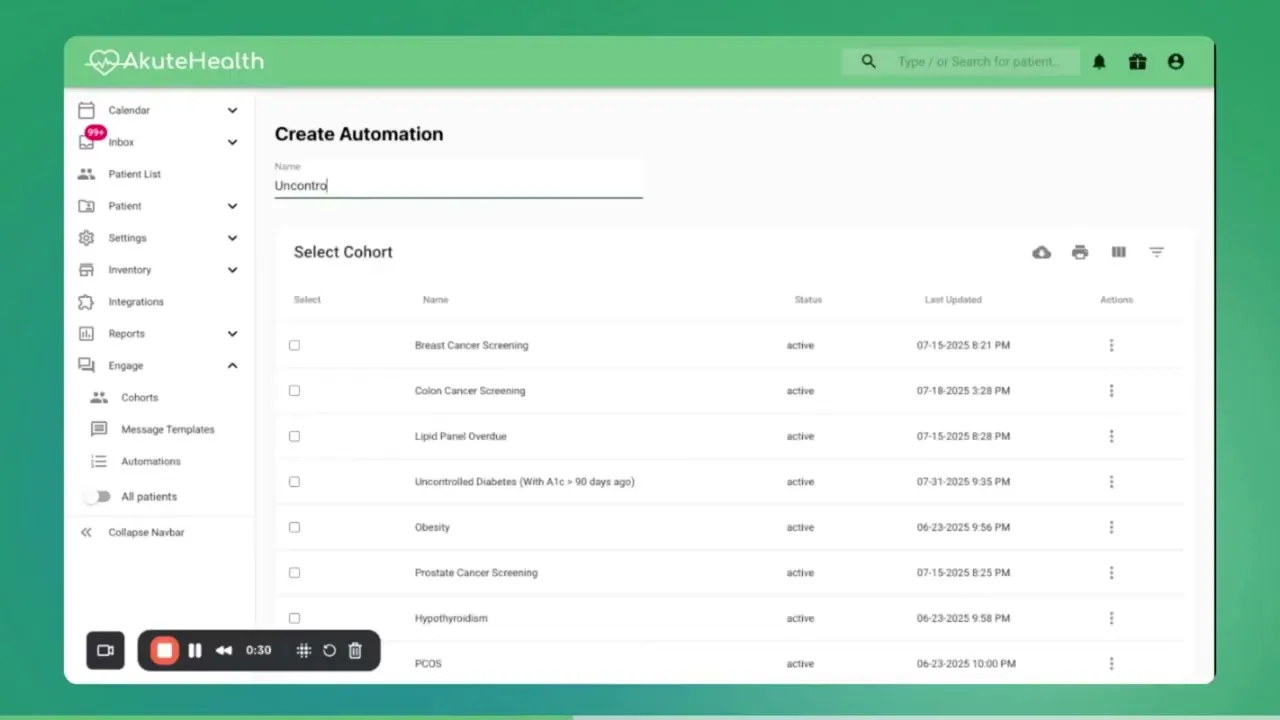Expand the Settings menu chevron
The width and height of the screenshot is (1280, 720).
tap(232, 238)
